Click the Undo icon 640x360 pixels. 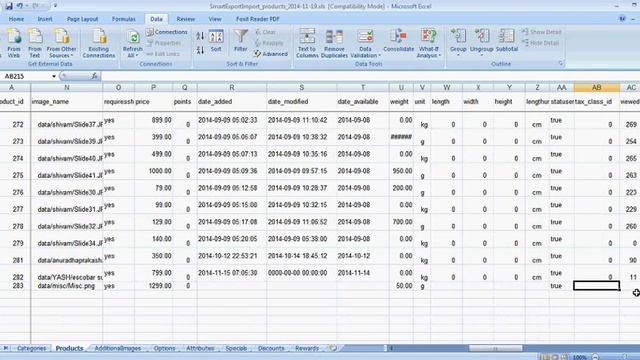(20, 6)
